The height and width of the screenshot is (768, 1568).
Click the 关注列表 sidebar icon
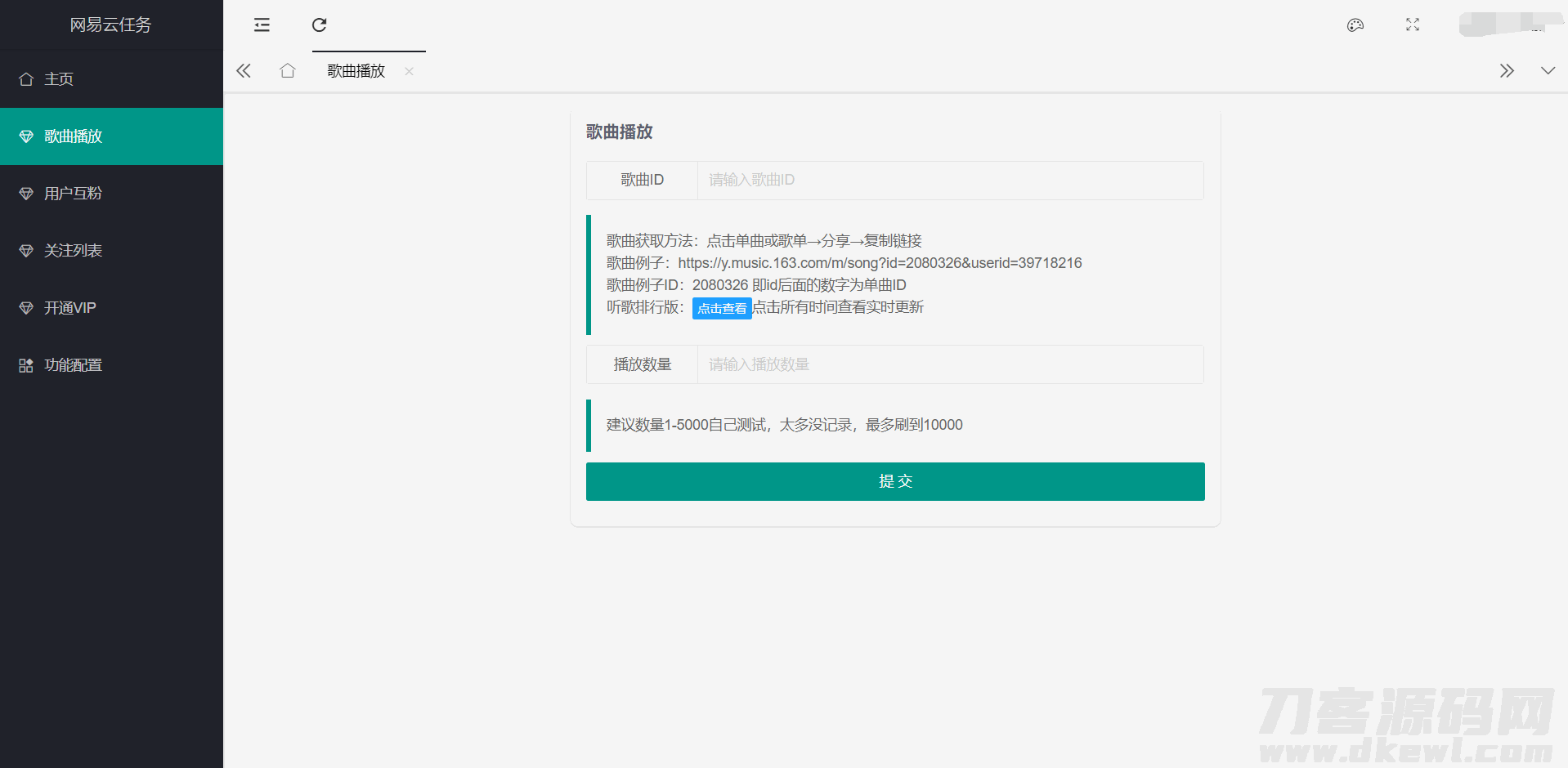[25, 250]
